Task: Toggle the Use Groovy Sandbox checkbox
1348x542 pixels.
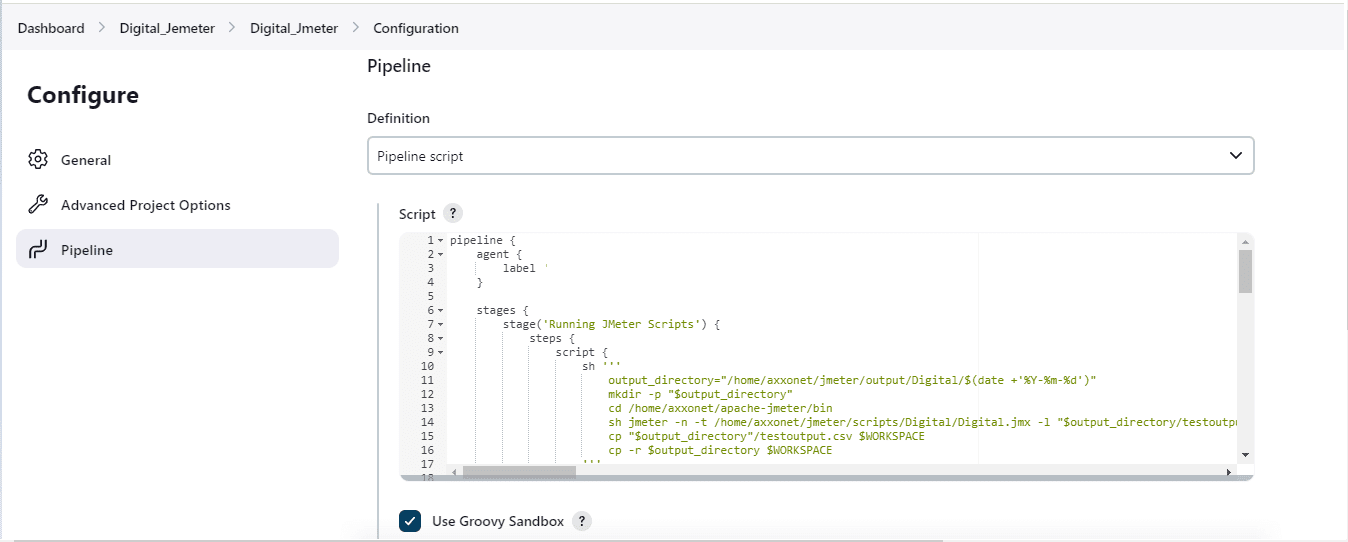Action: pyautogui.click(x=410, y=521)
